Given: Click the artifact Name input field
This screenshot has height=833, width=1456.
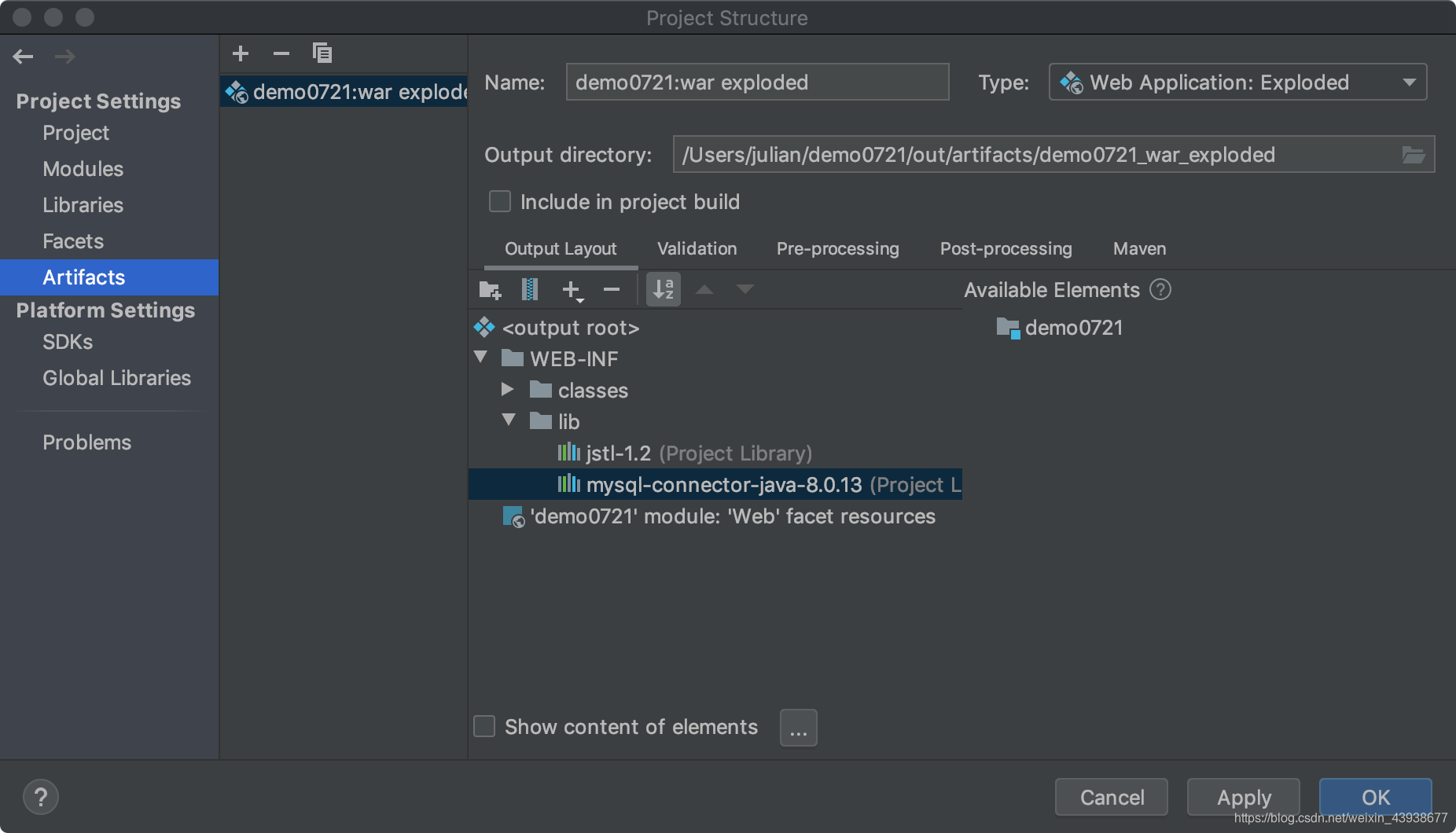Looking at the screenshot, I should tap(758, 82).
